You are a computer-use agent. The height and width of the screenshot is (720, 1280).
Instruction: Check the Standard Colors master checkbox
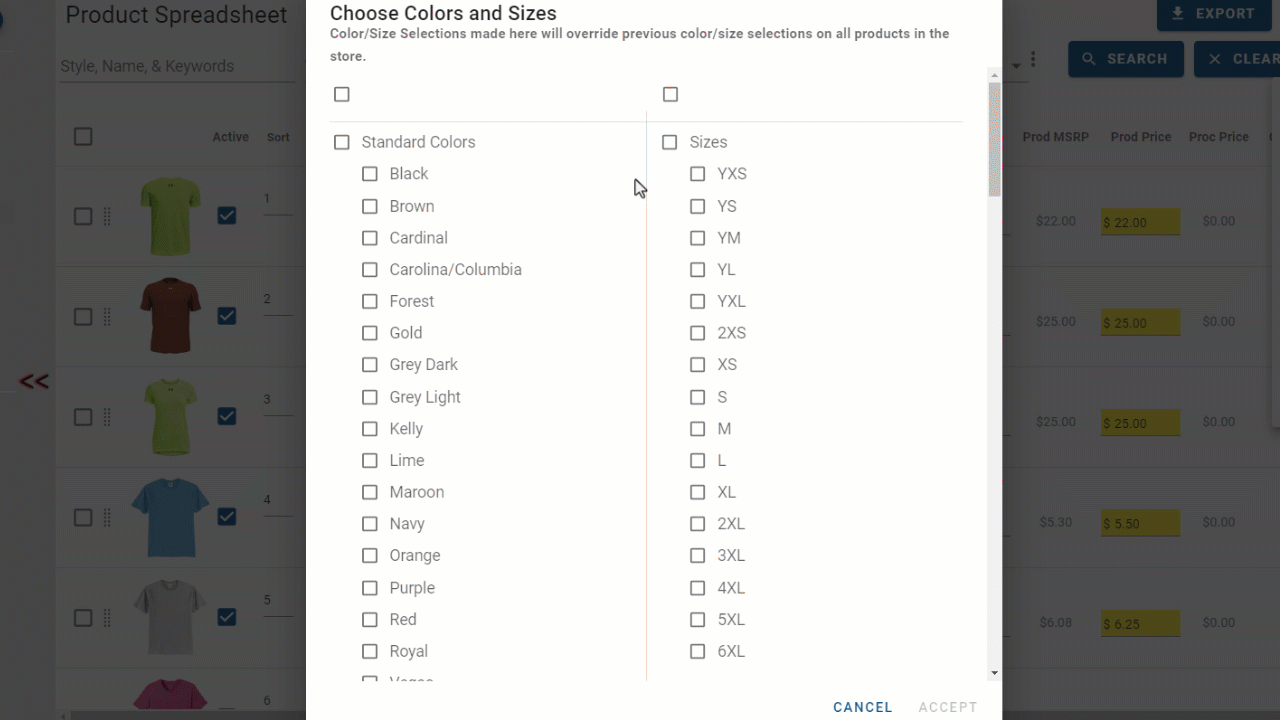[x=341, y=142]
